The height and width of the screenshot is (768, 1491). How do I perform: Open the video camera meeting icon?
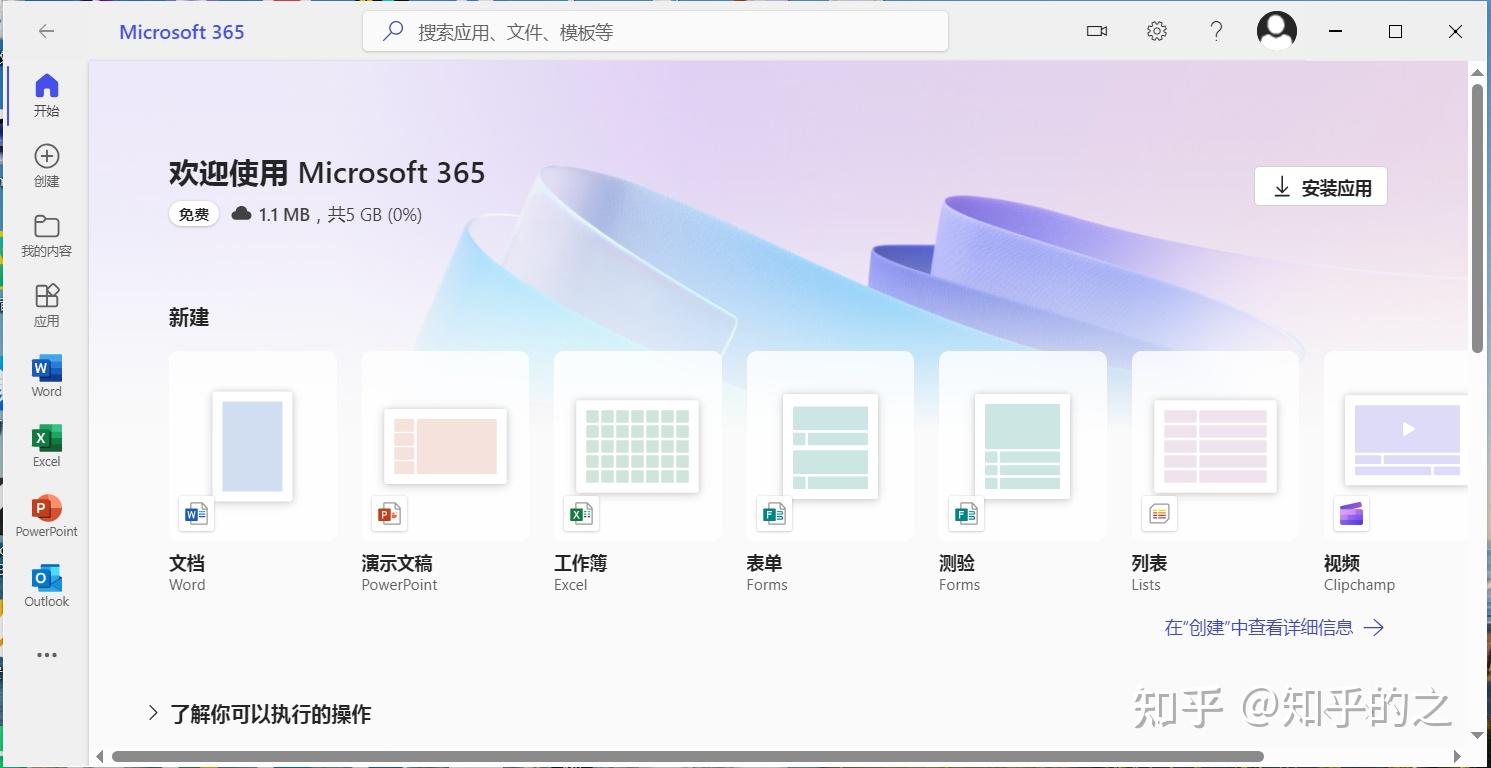point(1097,32)
